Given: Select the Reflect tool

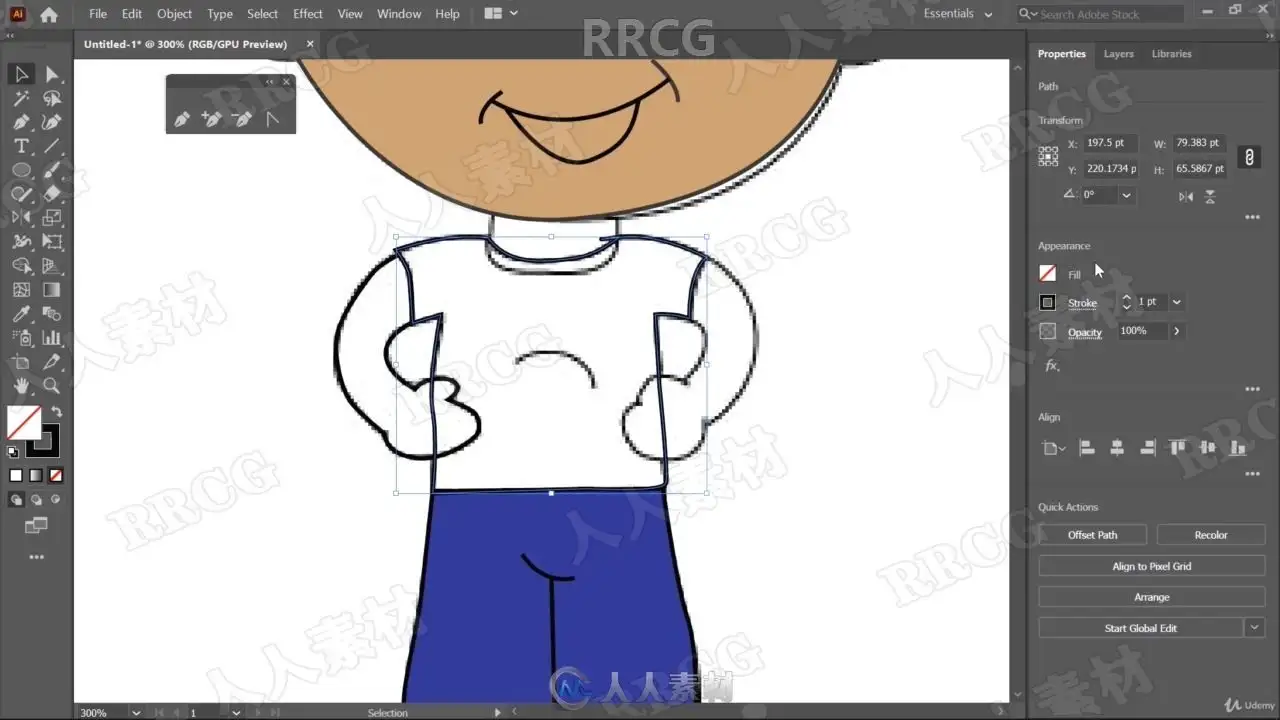Looking at the screenshot, I should (21, 218).
